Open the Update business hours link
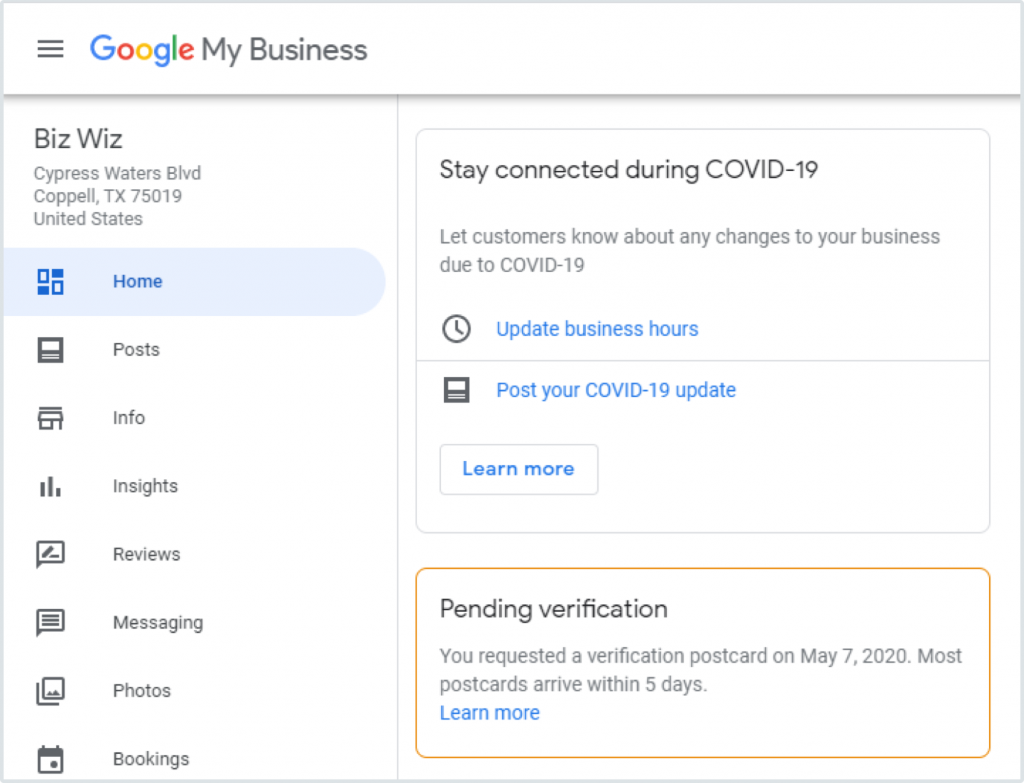The image size is (1024, 783). [596, 328]
